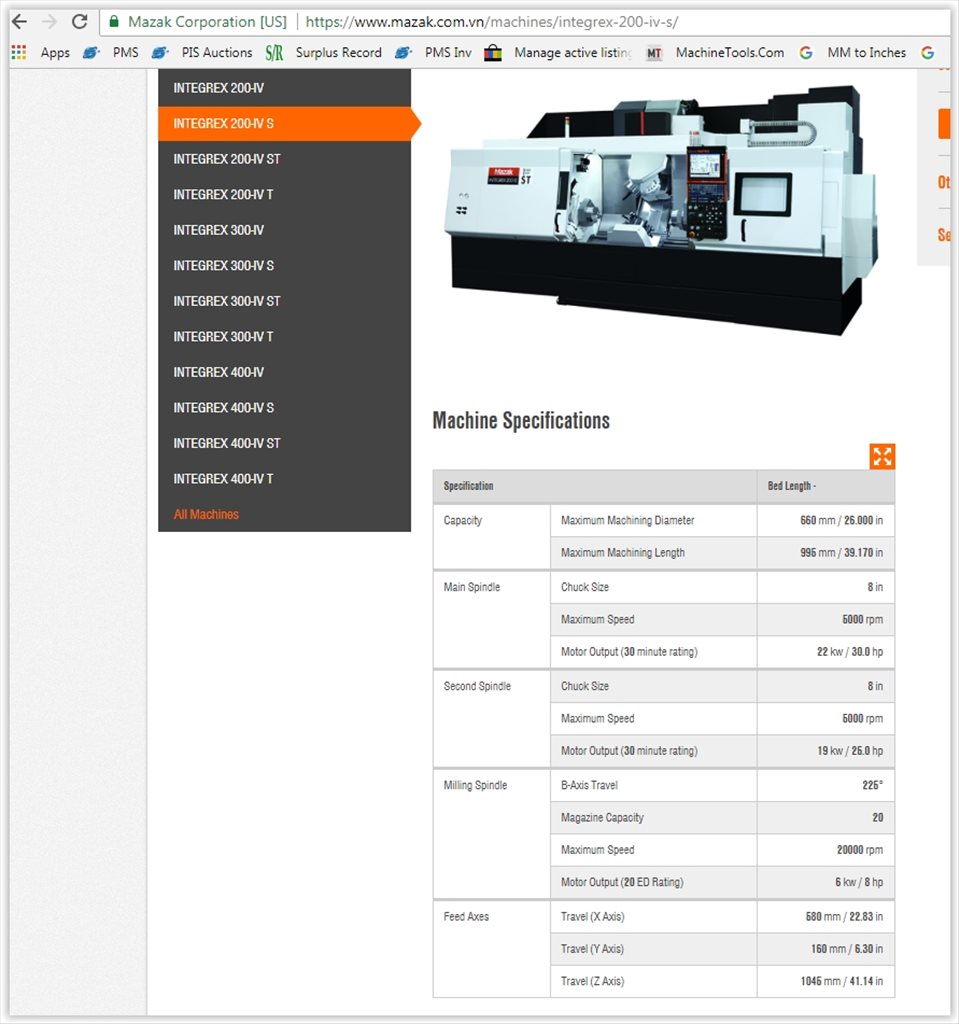Open the MM to Inches bookmark
Screen dimensions: 959x1024
pos(866,52)
